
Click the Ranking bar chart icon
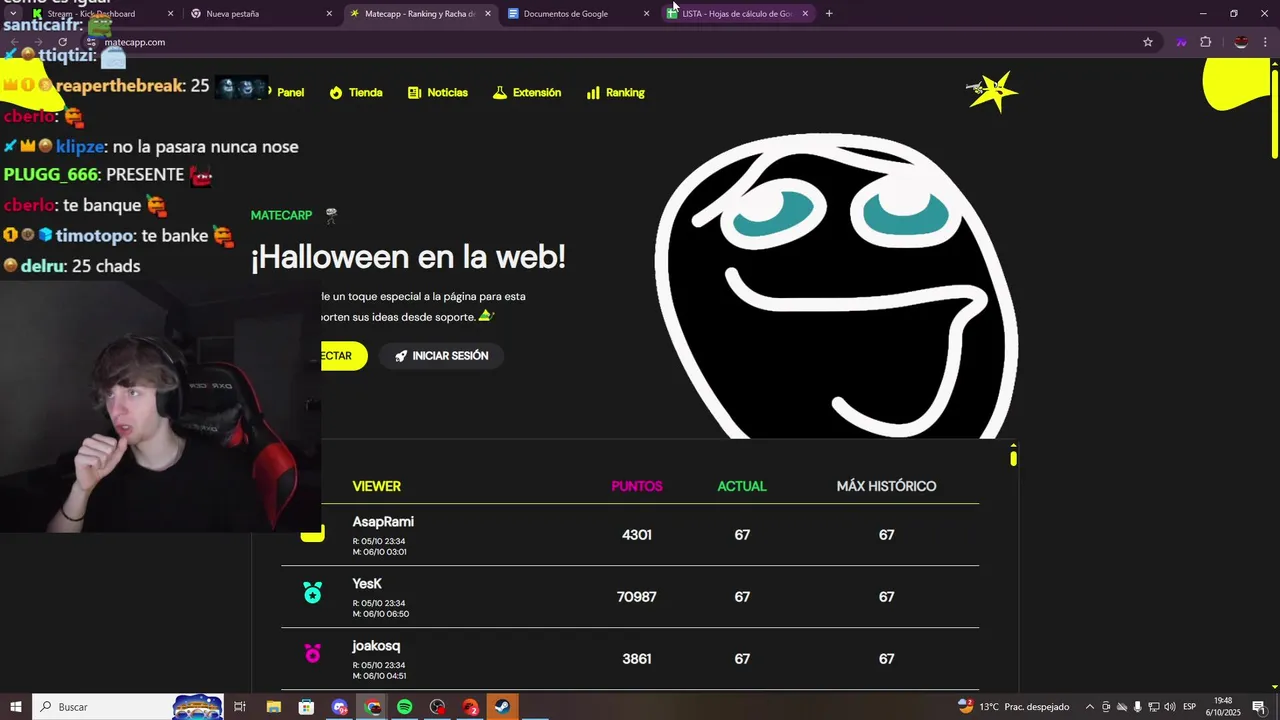pyautogui.click(x=593, y=92)
